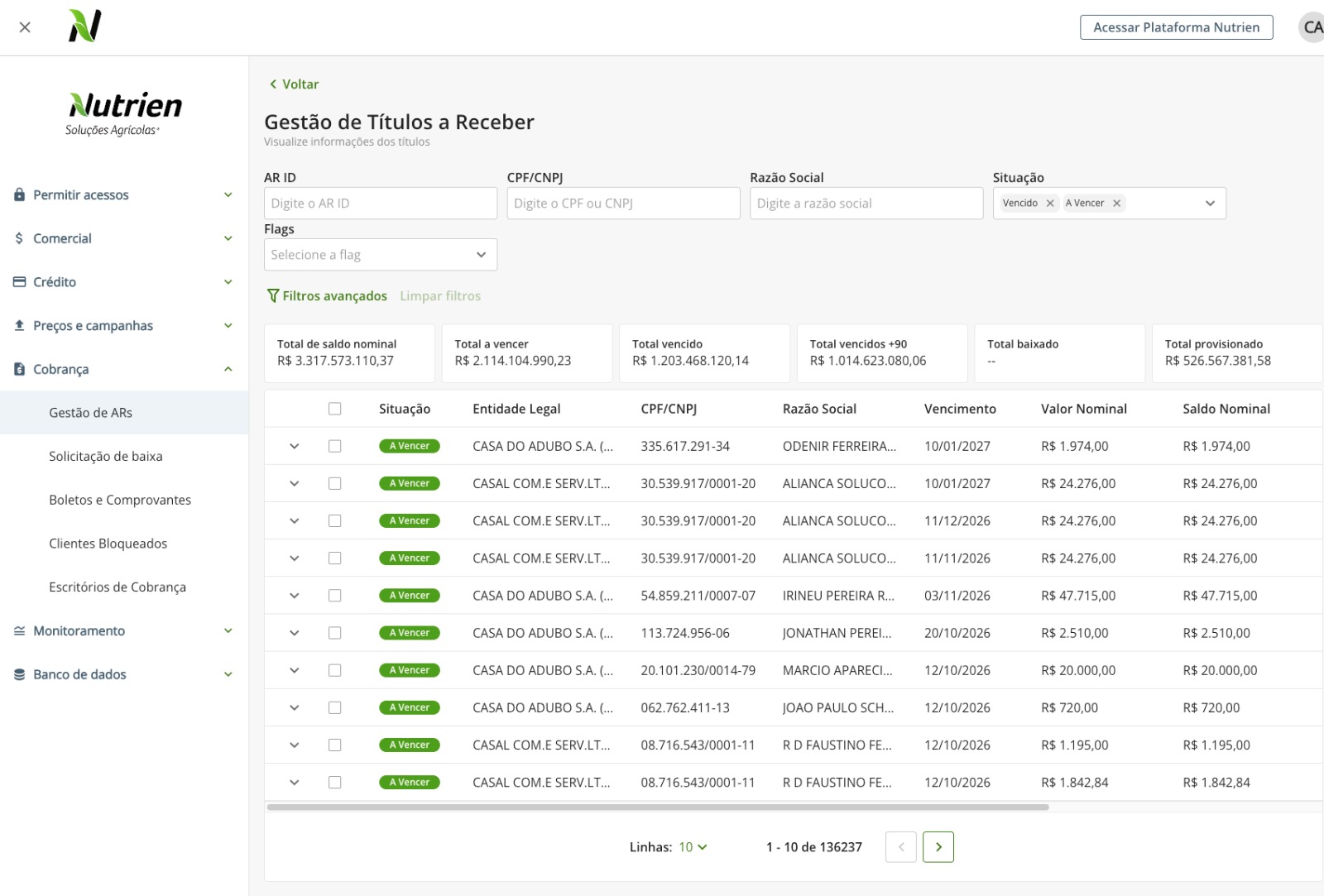This screenshot has height=896, width=1324.
Task: Open the Linhas per-page dropdown
Action: (x=693, y=846)
